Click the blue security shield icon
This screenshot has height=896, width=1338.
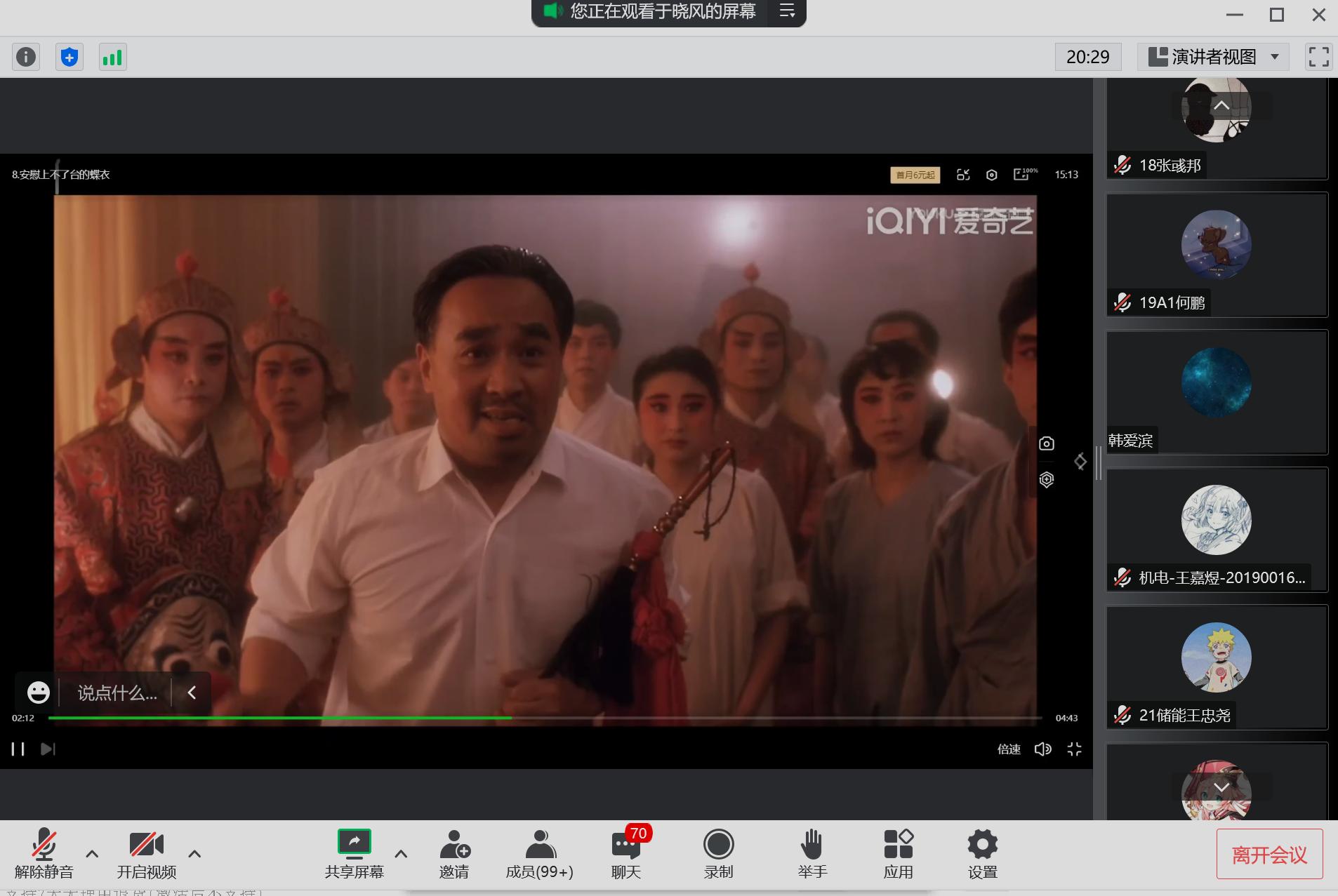pos(69,57)
